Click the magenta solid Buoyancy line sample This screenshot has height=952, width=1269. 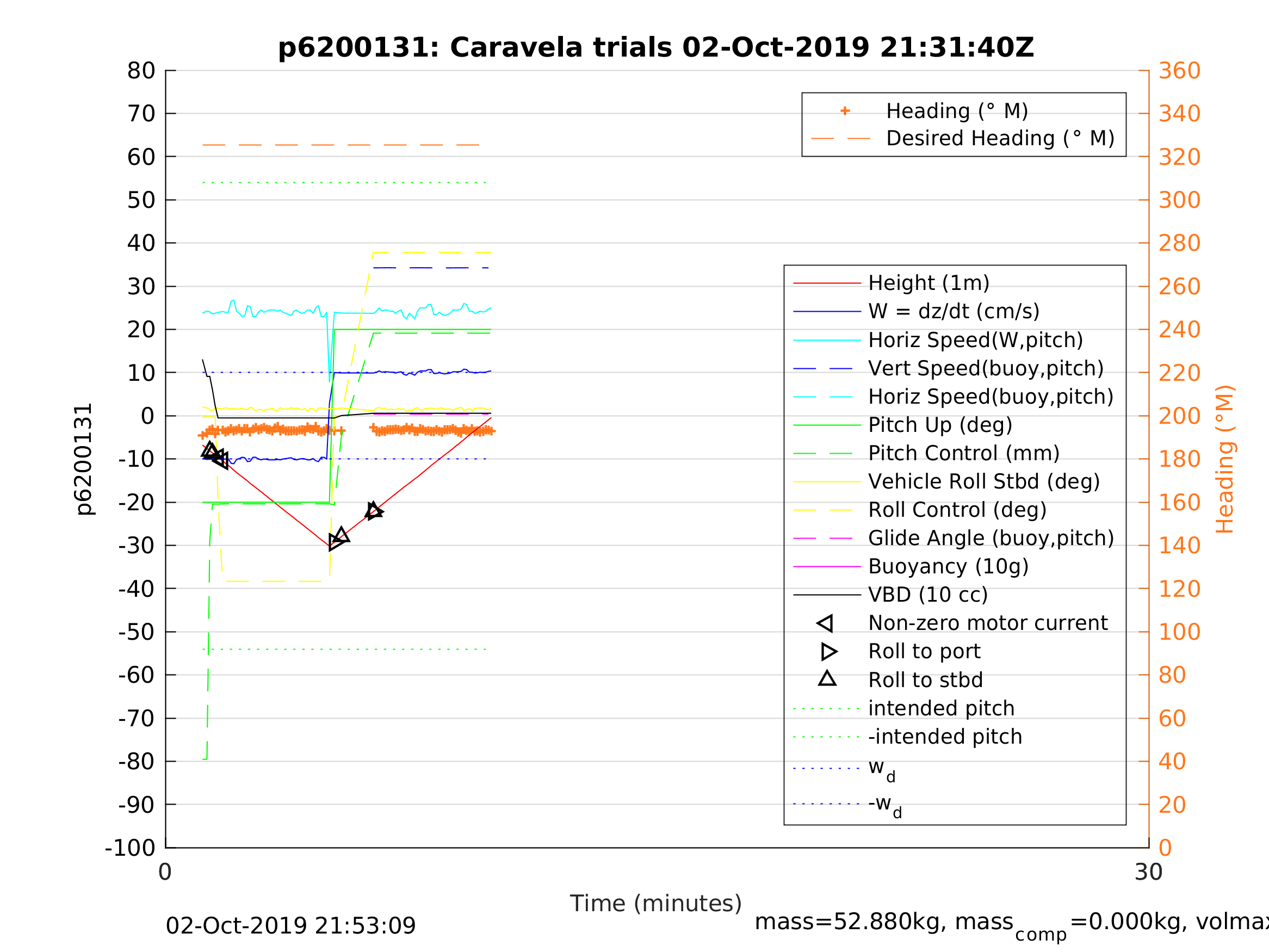[827, 566]
